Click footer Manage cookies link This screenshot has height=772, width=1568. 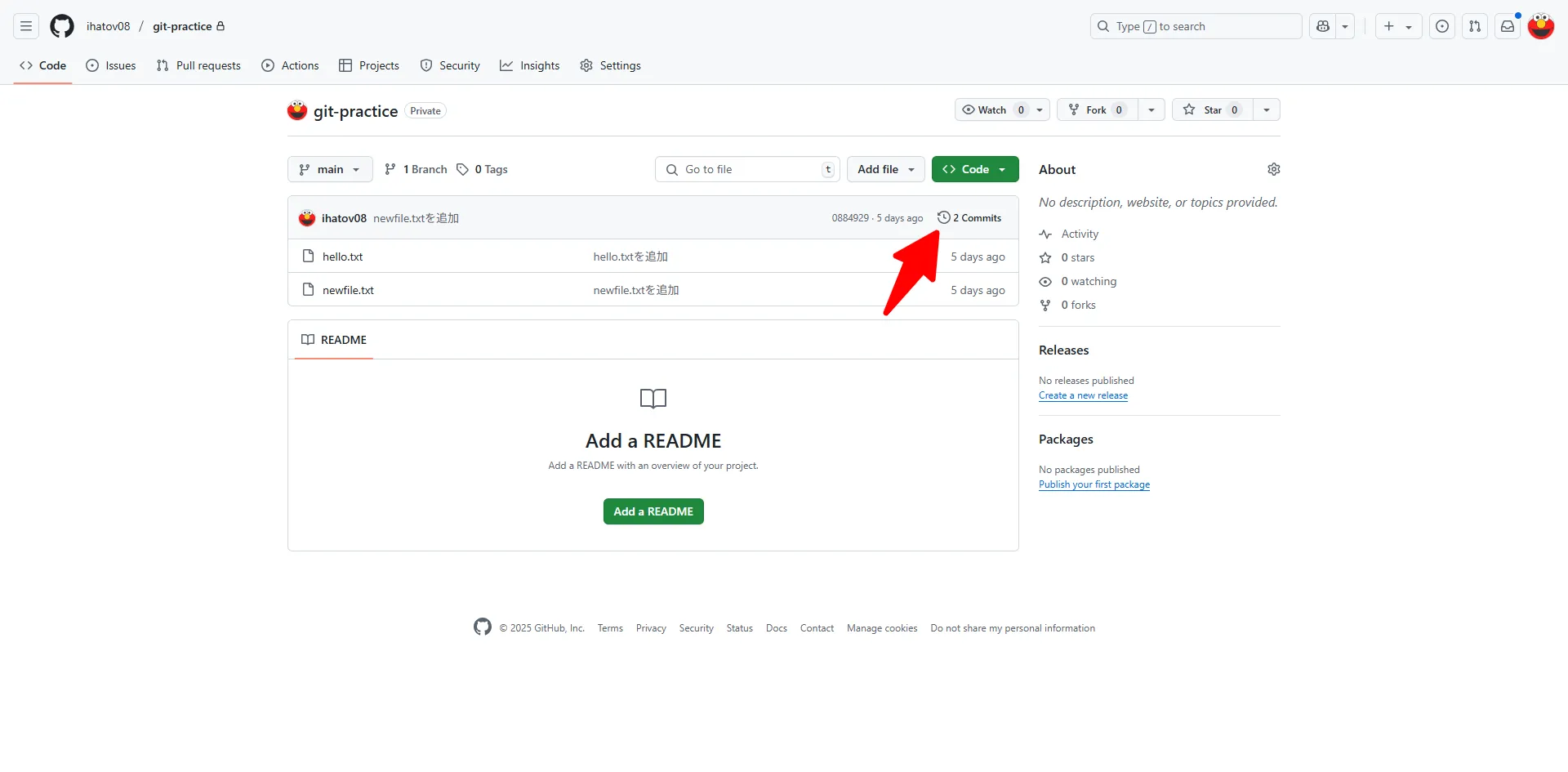[x=882, y=628]
